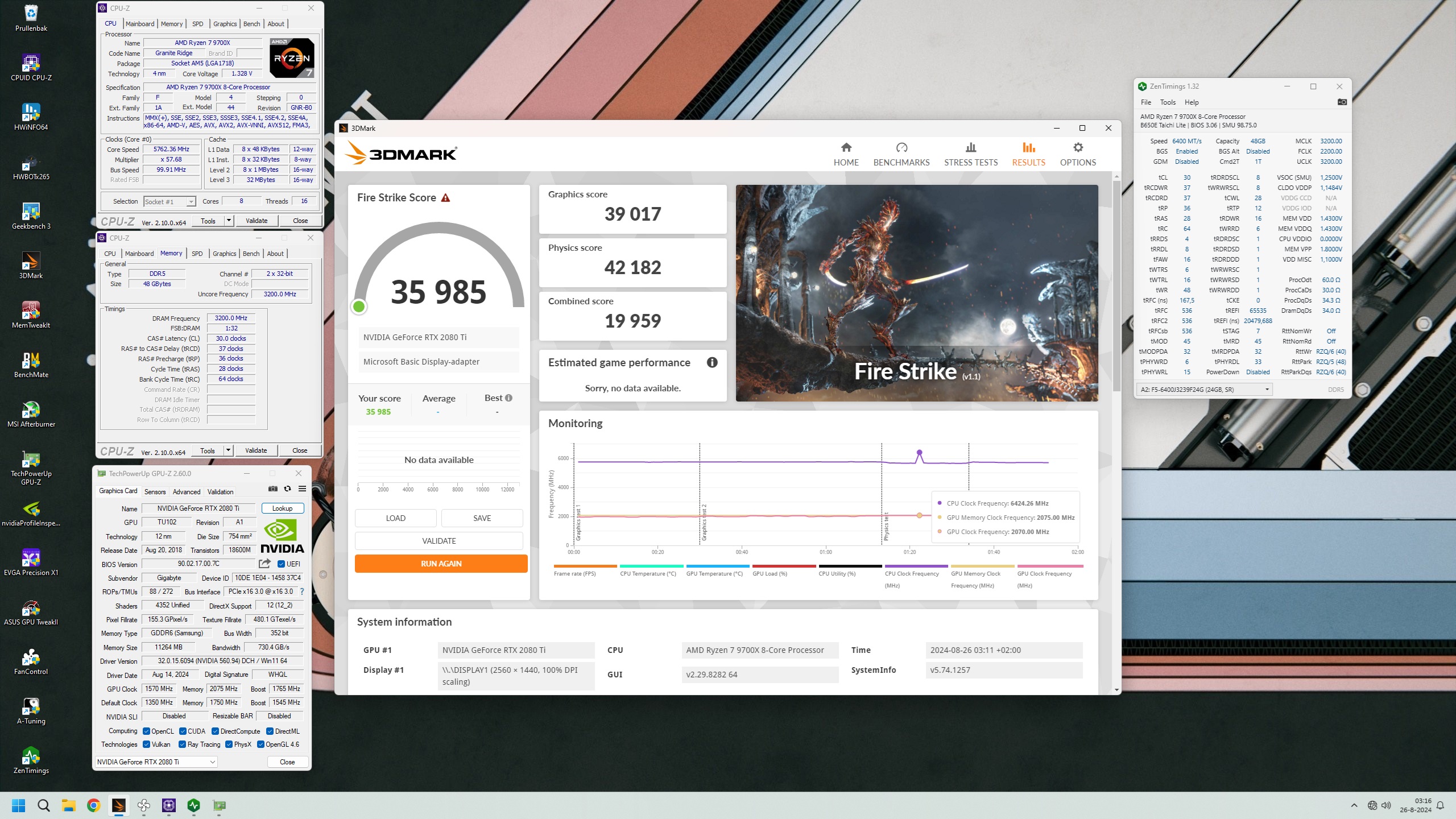Expand Socket #1 selection dropdown in CPU-Z
The image size is (1456, 819).
coord(191,201)
